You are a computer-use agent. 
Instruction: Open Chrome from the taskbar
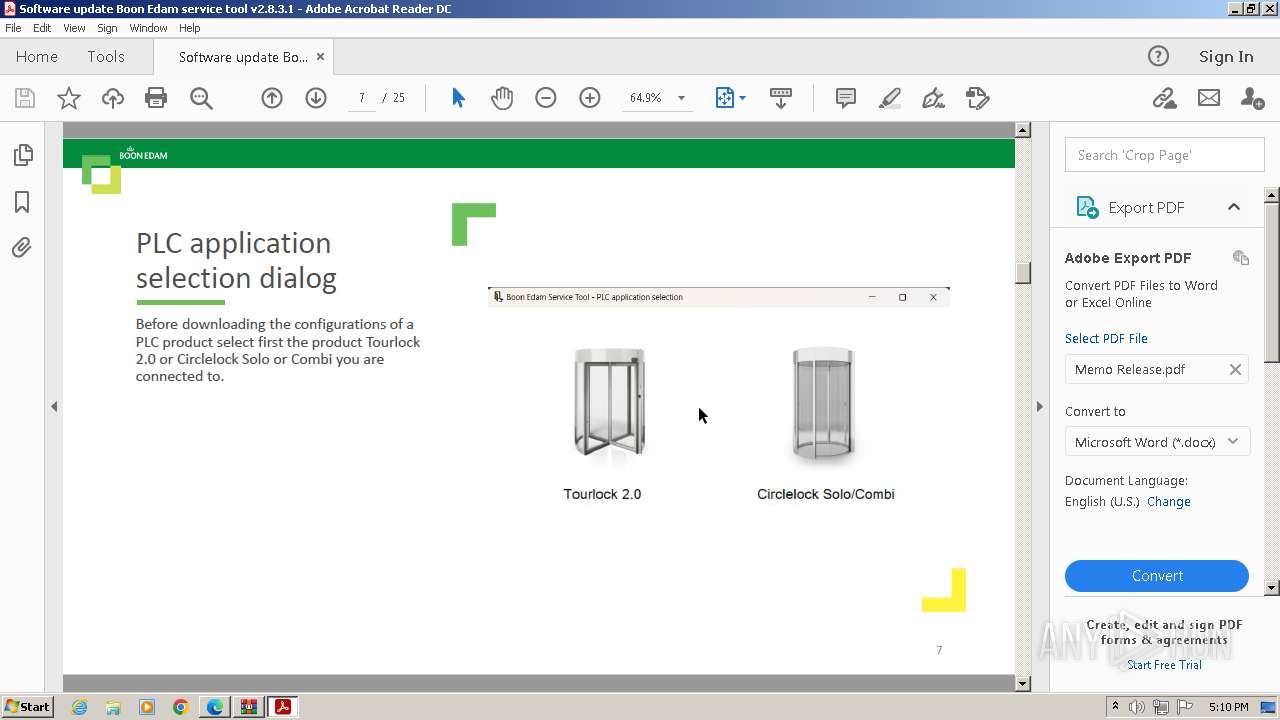point(181,707)
